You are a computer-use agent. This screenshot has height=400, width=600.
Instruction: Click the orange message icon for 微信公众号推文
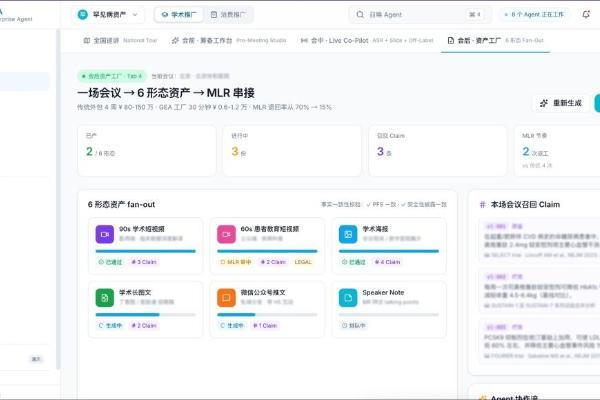[x=227, y=298]
